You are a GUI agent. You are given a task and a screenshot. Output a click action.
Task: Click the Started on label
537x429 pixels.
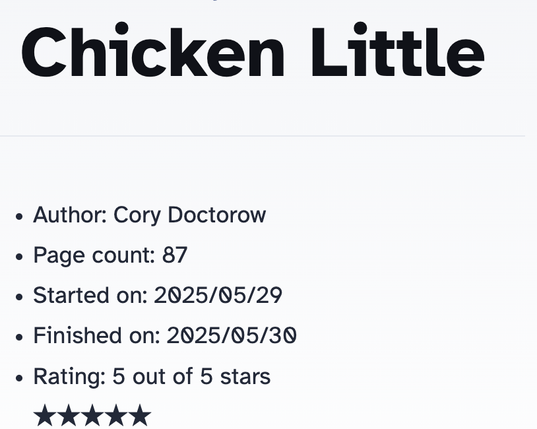coord(90,295)
